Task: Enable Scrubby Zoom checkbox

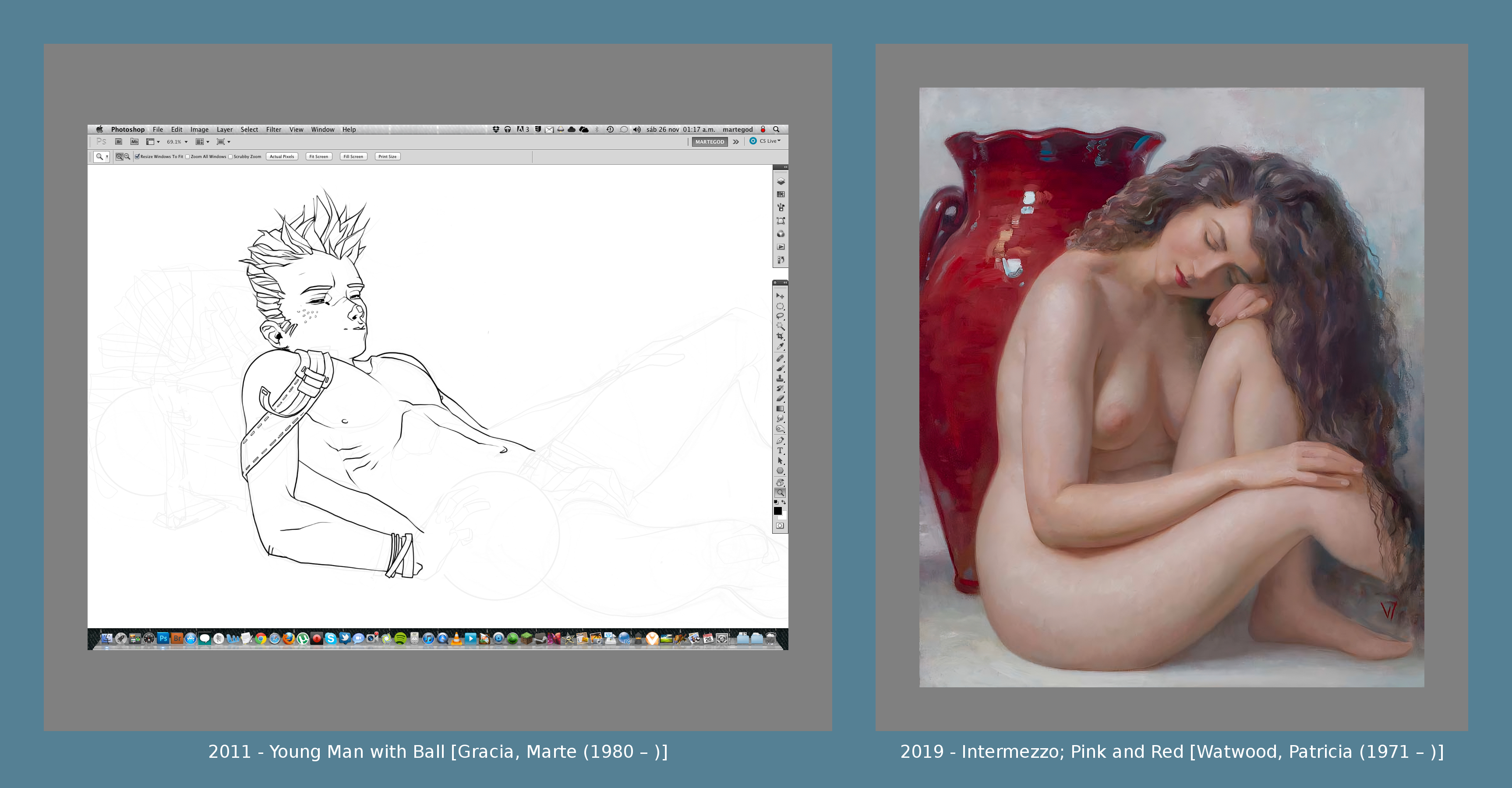Action: (231, 157)
